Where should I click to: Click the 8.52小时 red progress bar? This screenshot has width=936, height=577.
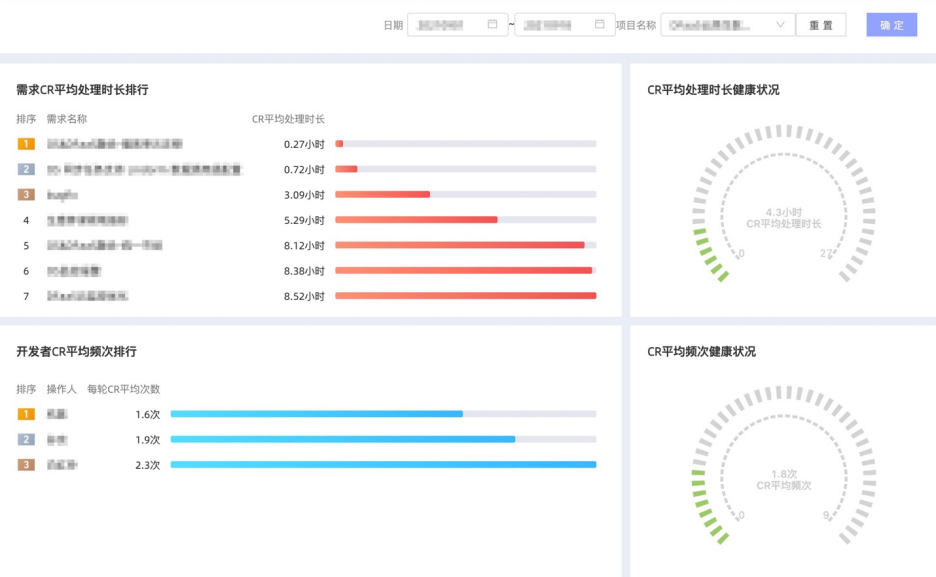point(465,296)
